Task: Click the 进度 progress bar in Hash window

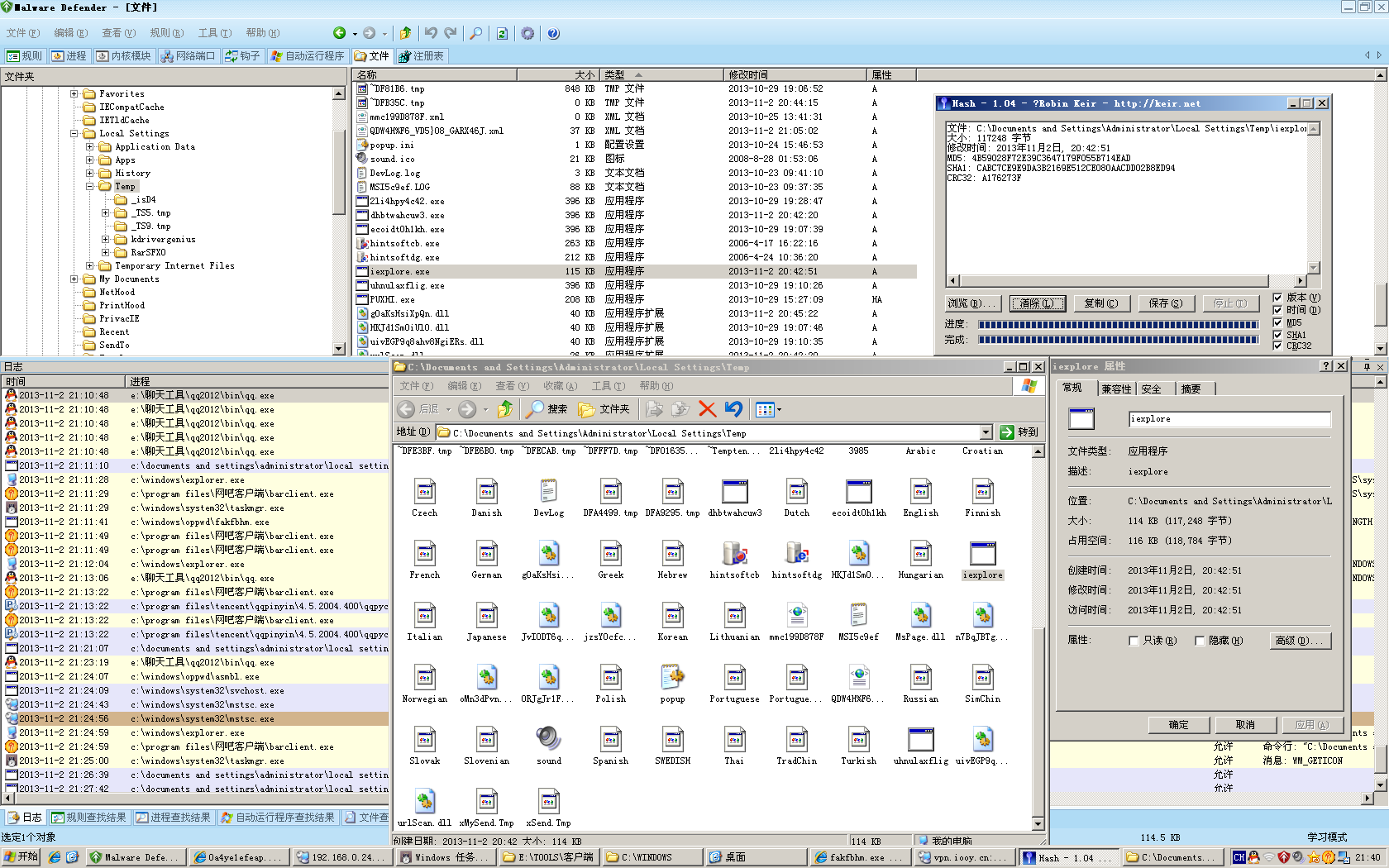Action: coord(1119,325)
